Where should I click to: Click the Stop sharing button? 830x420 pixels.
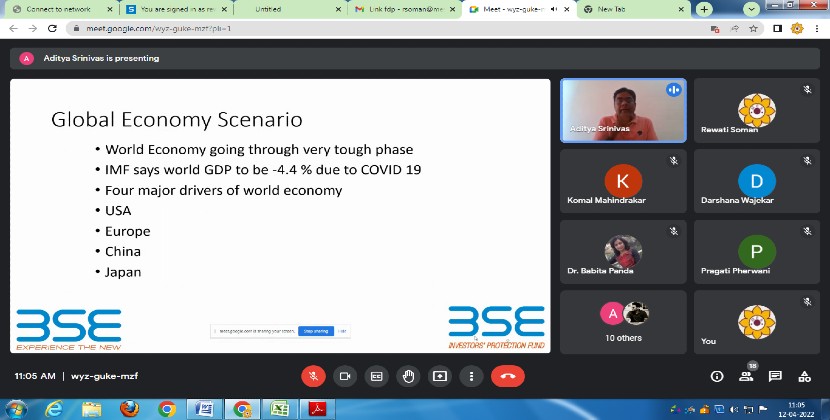315,330
